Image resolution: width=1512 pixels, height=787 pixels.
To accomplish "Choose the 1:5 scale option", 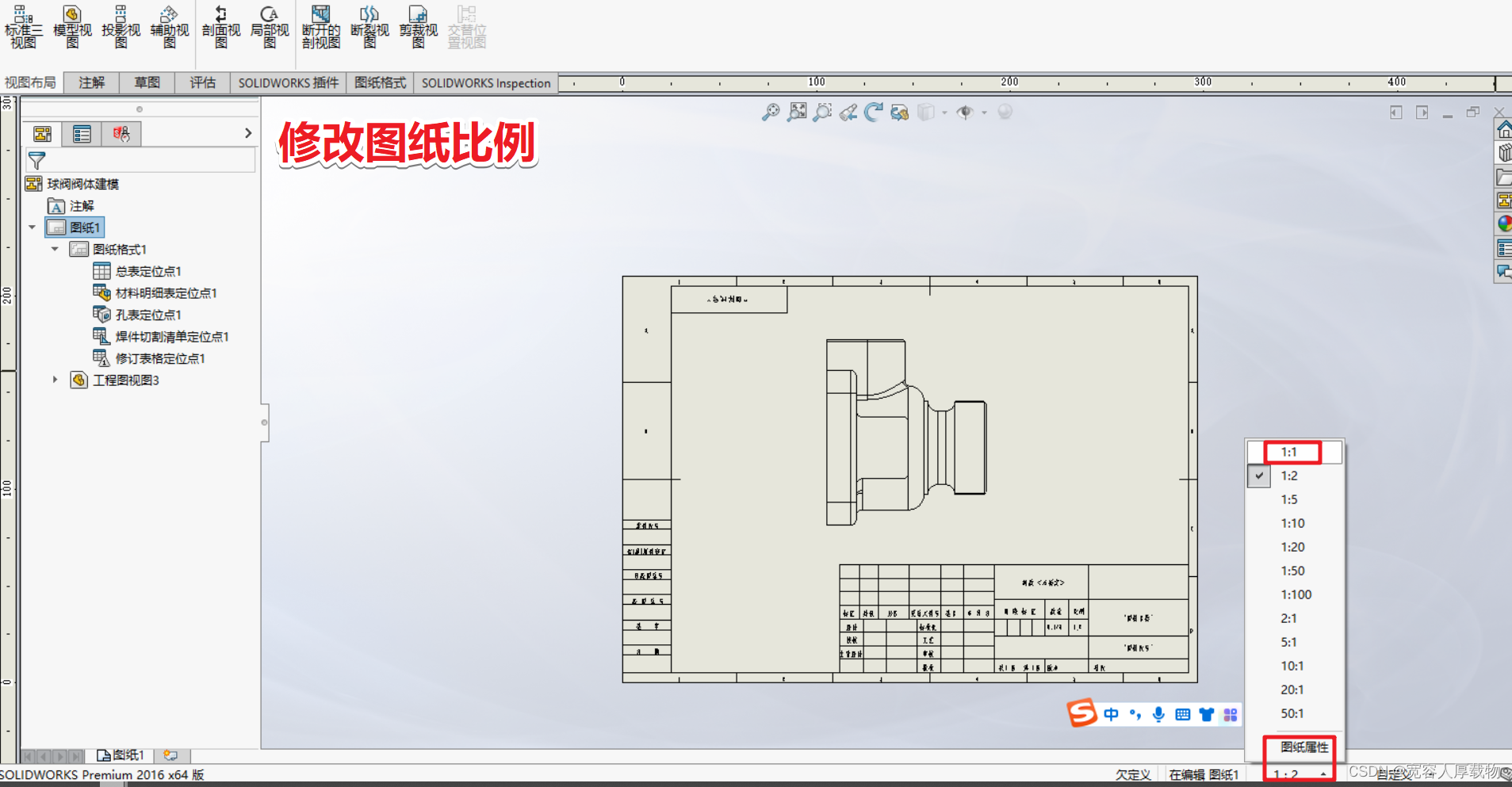I will click(x=1294, y=499).
